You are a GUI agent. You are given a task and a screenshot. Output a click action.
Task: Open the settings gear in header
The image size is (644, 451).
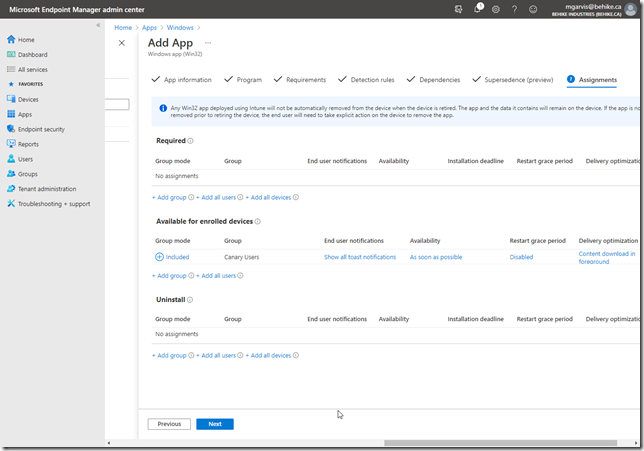496,9
